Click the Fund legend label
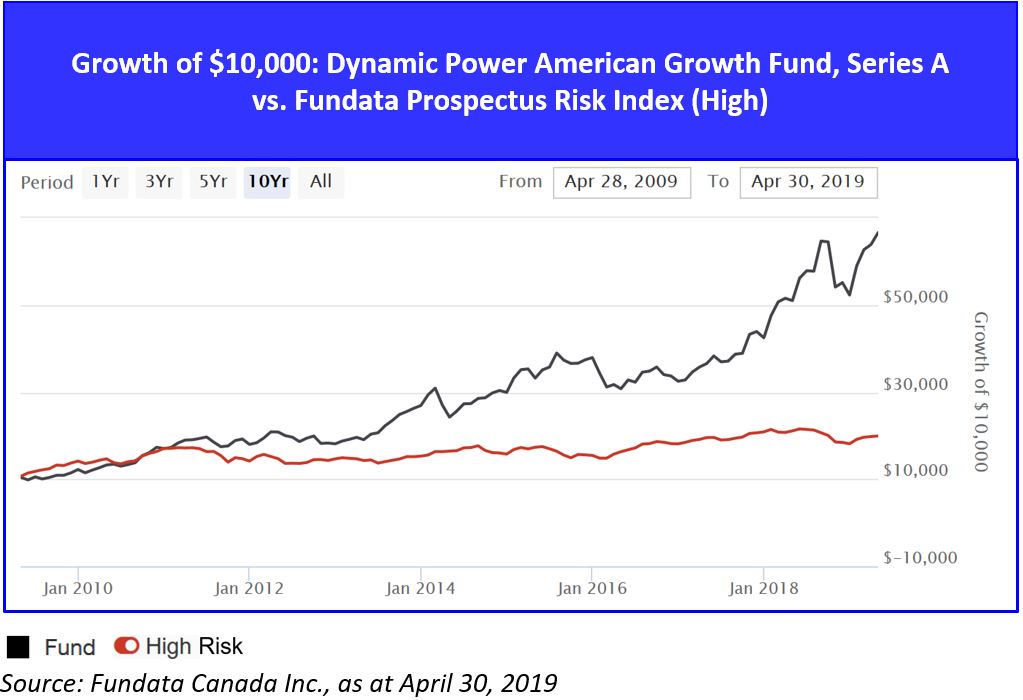 (70, 647)
